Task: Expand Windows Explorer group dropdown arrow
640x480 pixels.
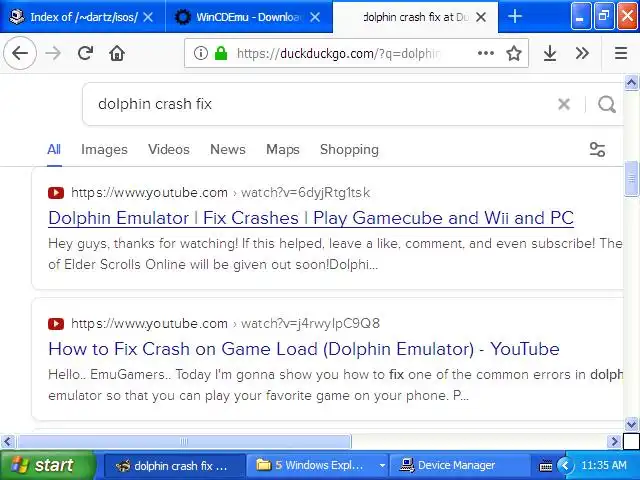Action: point(382,466)
